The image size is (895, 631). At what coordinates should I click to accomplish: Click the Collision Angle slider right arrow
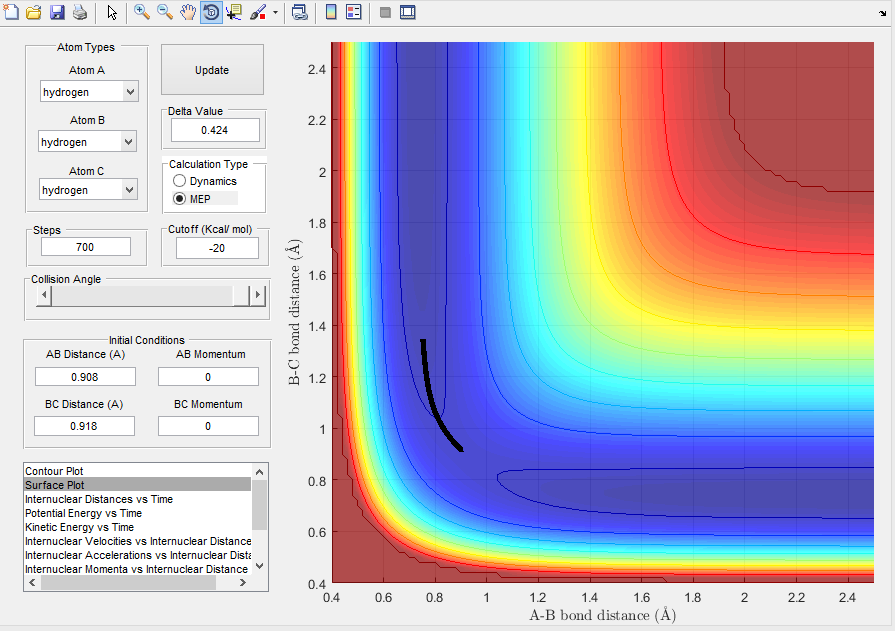tap(258, 295)
